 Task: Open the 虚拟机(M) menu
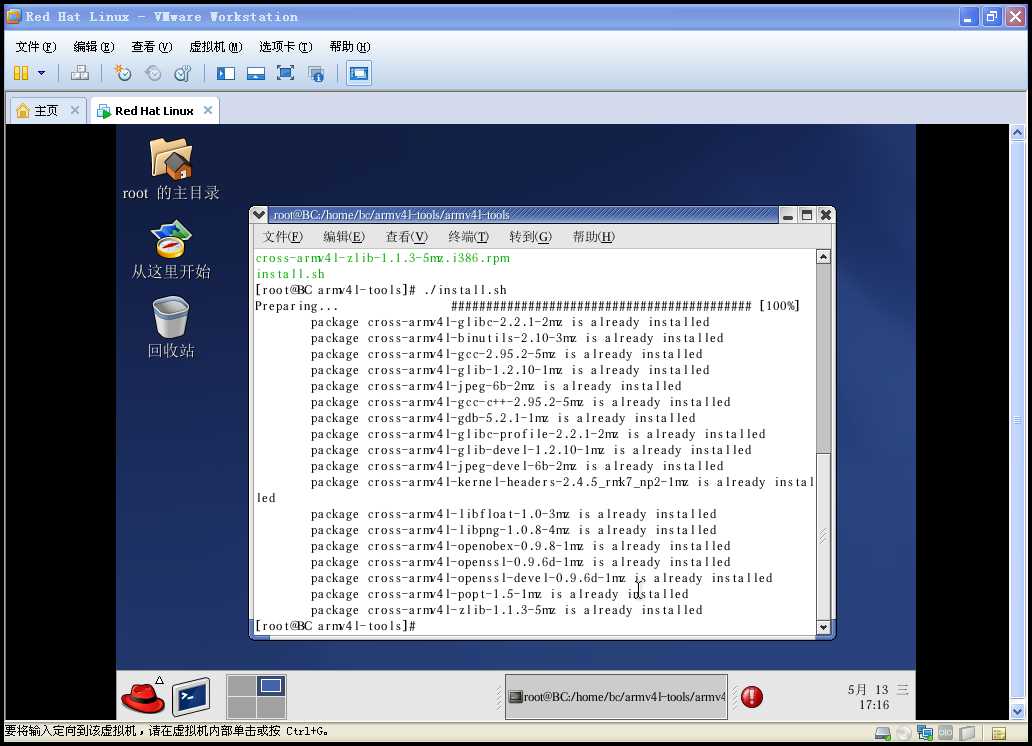pyautogui.click(x=215, y=47)
